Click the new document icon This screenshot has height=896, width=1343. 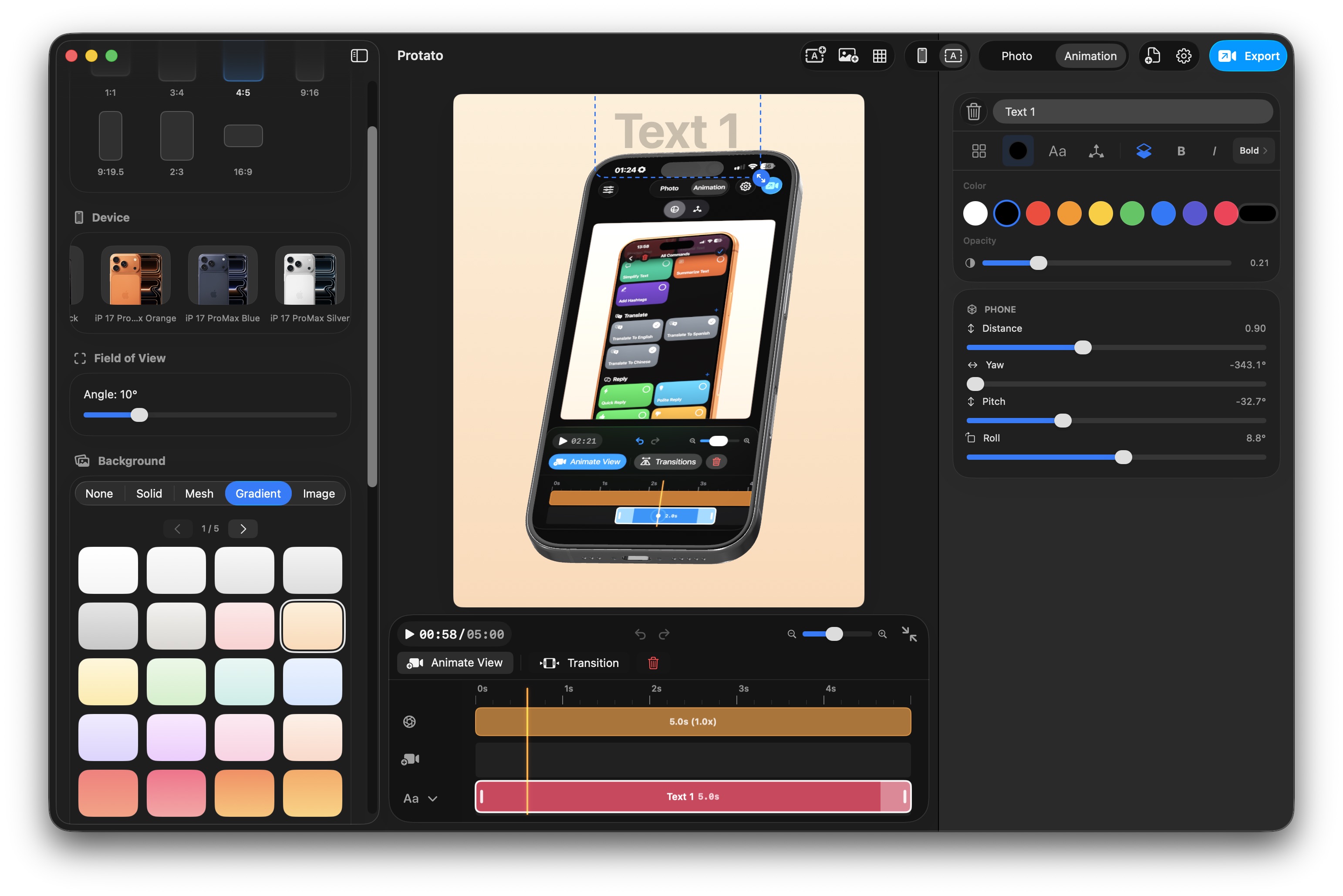[x=1152, y=55]
